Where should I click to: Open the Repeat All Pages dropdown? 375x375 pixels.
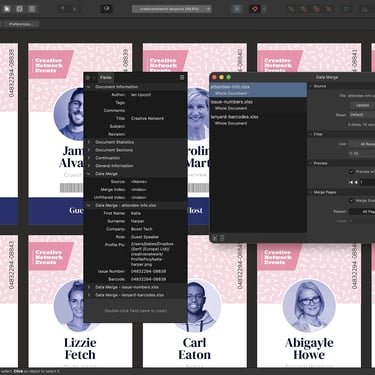(362, 211)
